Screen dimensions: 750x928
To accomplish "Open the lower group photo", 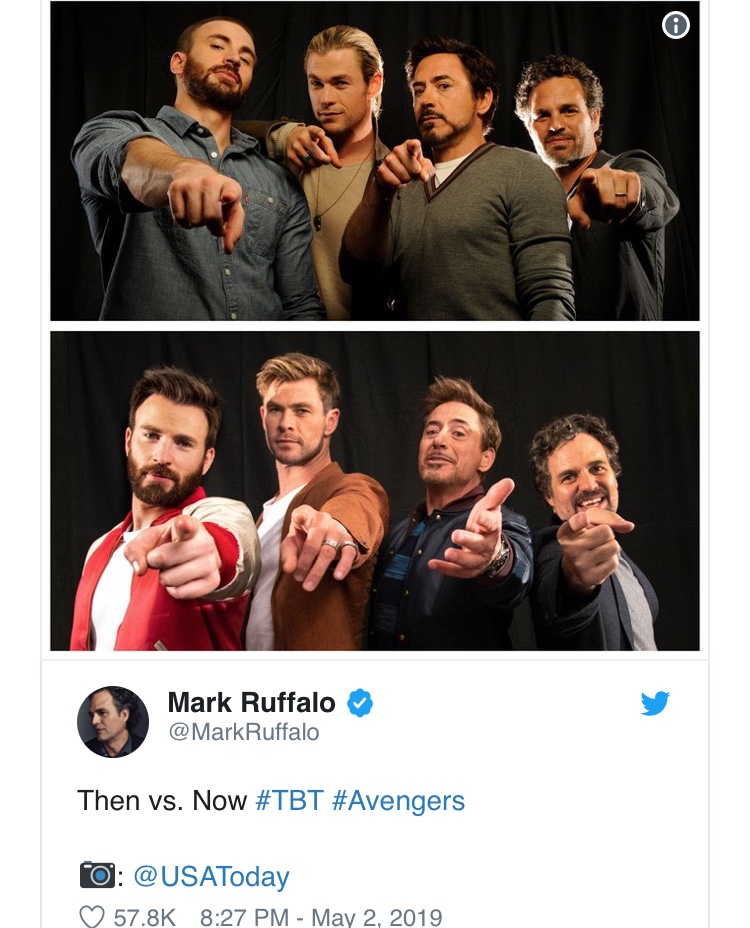I will click(x=375, y=490).
